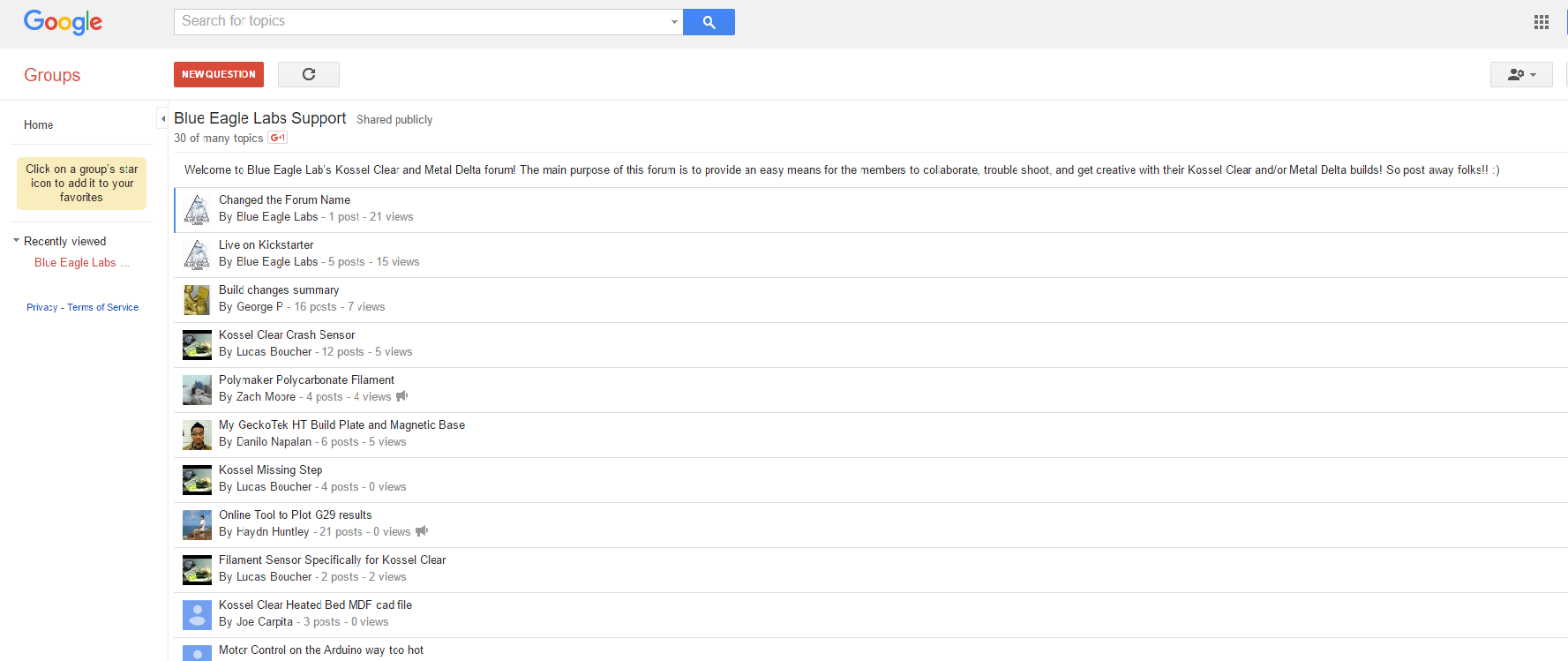Click the New Question button

pos(219,74)
